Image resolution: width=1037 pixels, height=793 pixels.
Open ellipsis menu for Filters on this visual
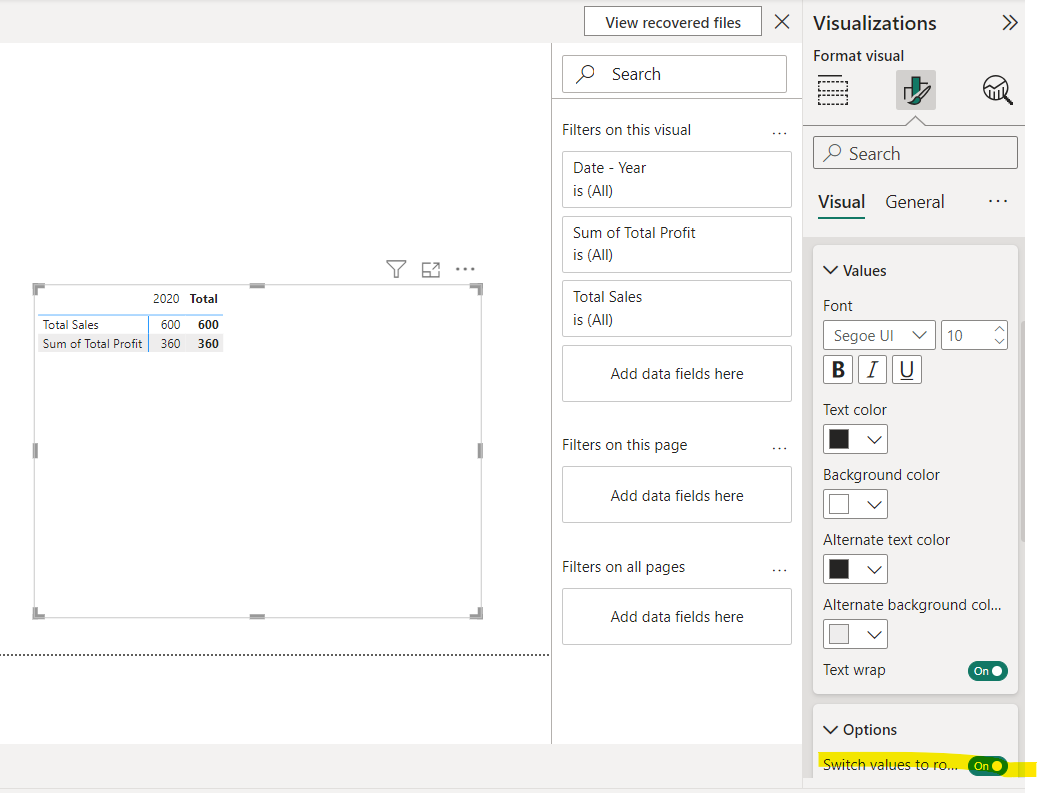pos(780,133)
